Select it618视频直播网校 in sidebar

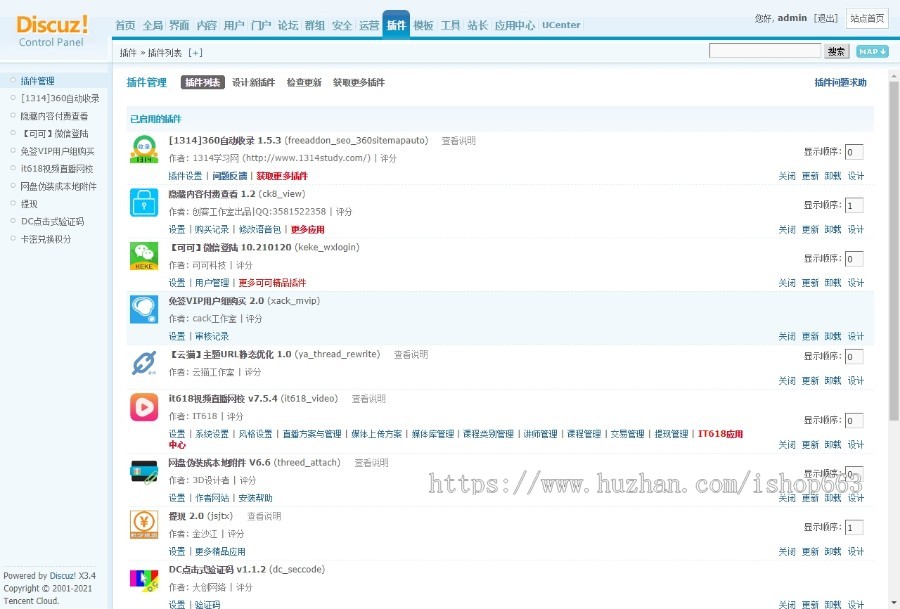(57, 169)
